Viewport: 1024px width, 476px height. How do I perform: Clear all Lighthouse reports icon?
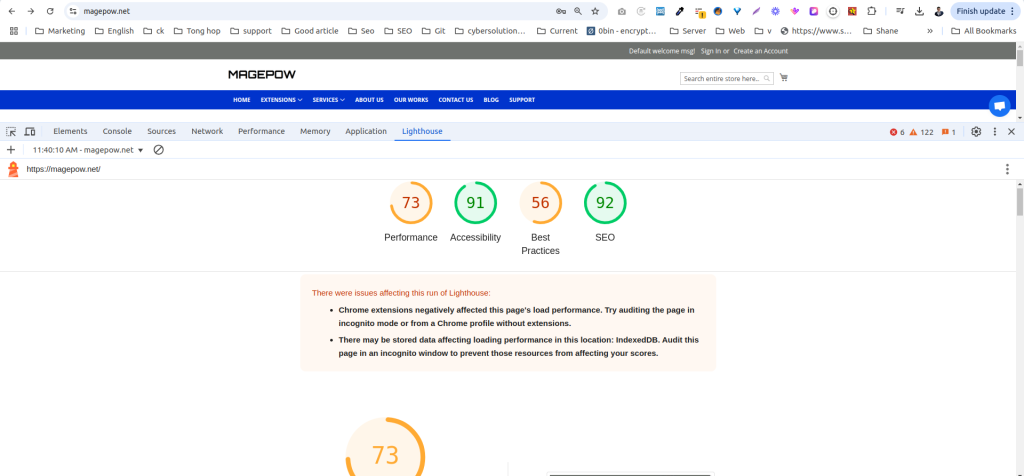[158, 150]
